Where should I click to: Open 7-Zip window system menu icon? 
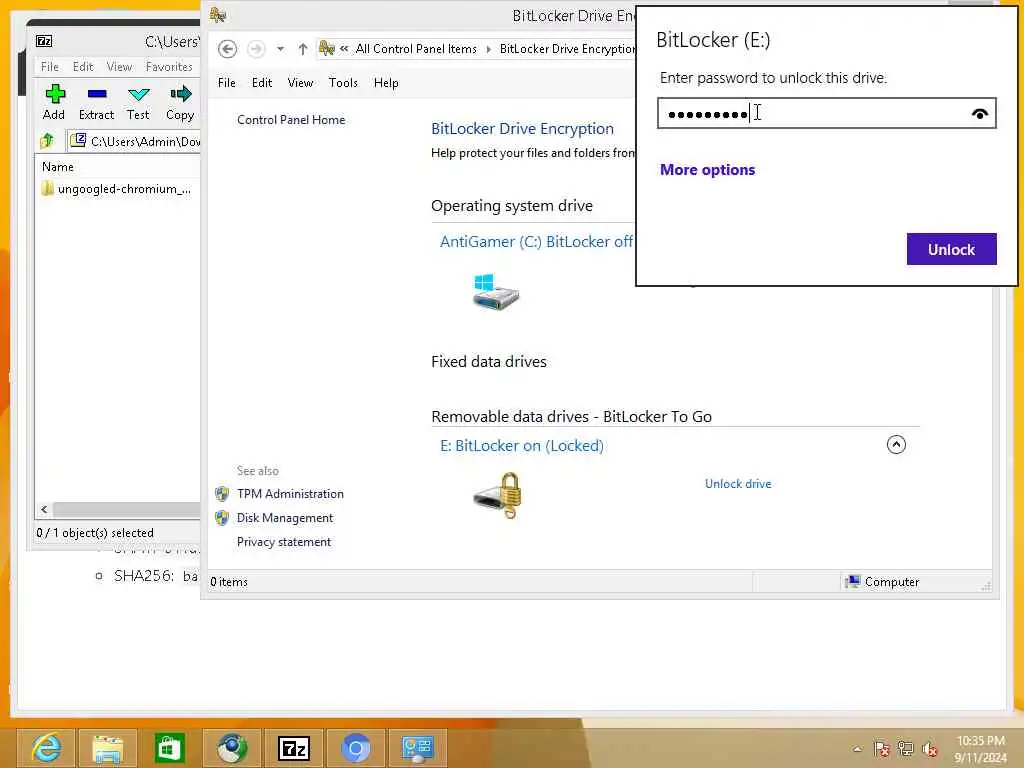[44, 41]
